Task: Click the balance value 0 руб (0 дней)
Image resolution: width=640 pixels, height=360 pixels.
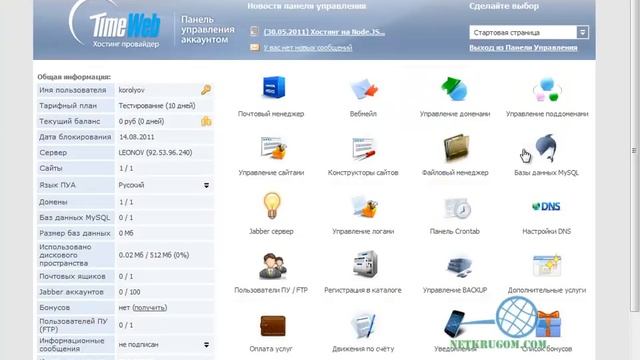Action: click(x=141, y=122)
